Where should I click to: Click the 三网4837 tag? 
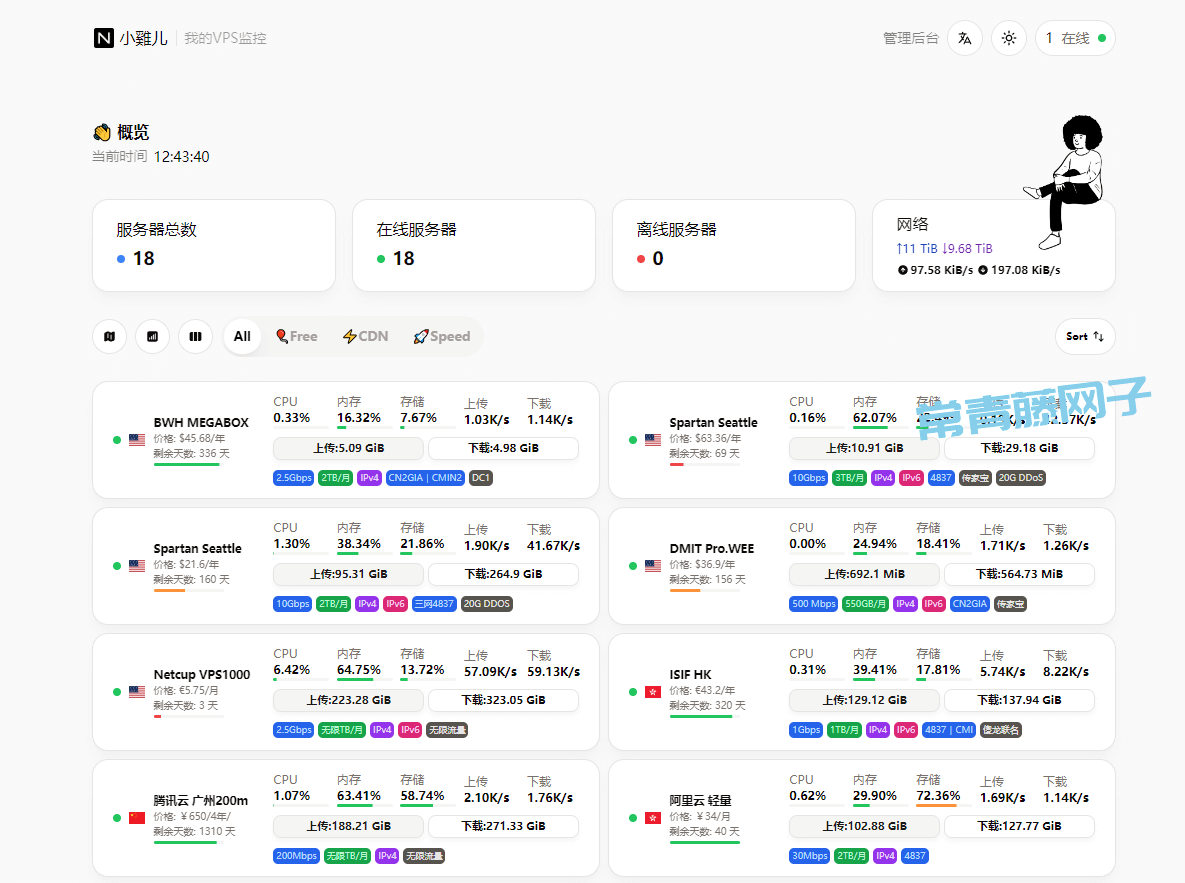coord(434,604)
